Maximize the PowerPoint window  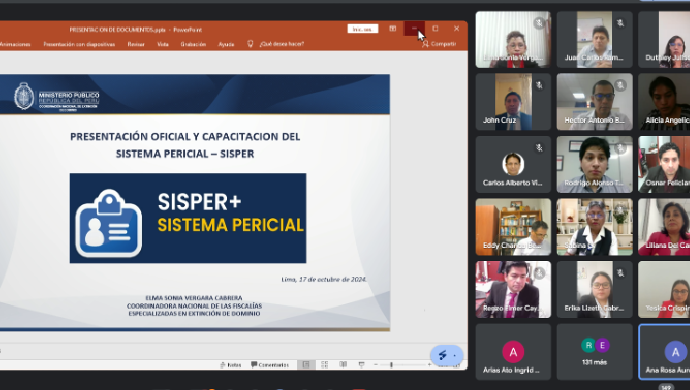click(435, 29)
